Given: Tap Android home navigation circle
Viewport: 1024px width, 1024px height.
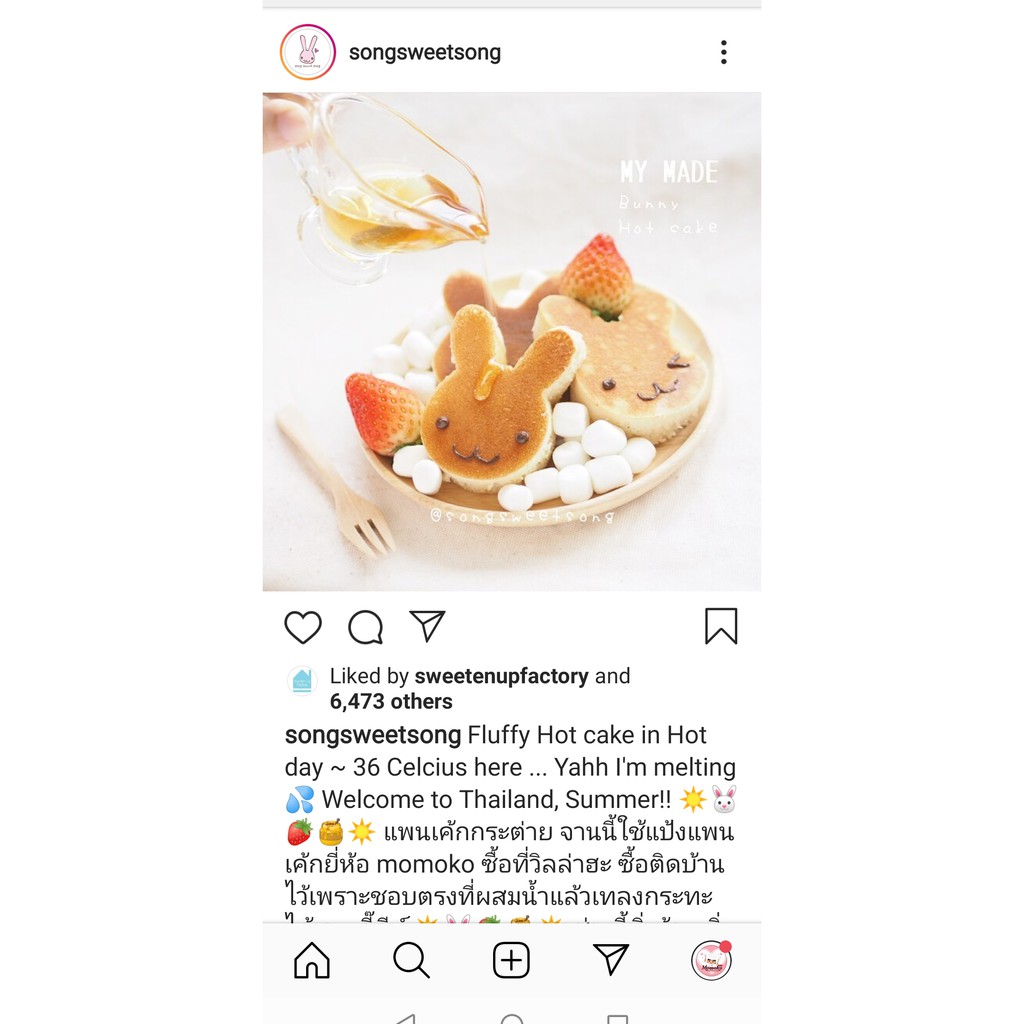Looking at the screenshot, I should tap(512, 1019).
